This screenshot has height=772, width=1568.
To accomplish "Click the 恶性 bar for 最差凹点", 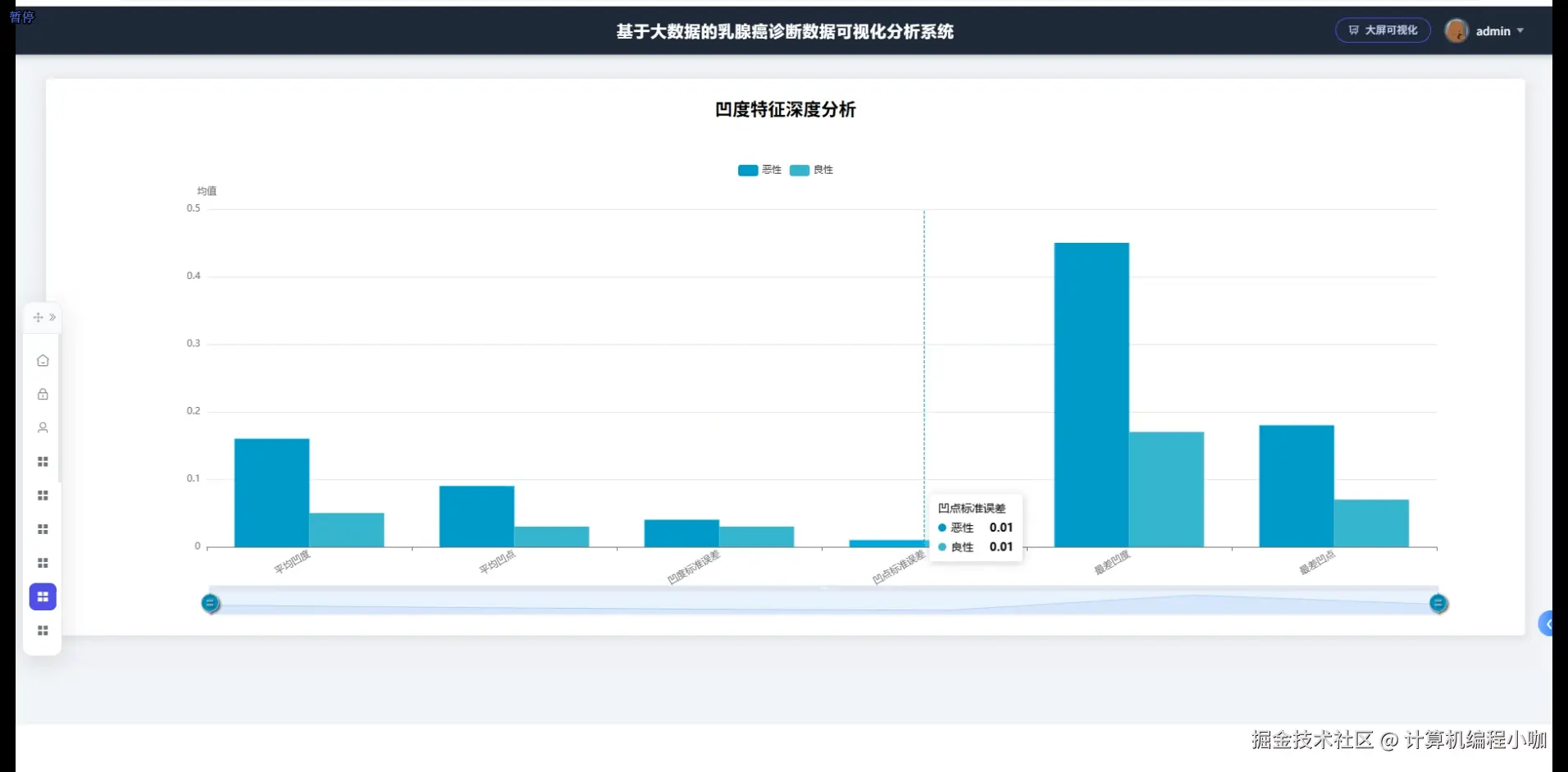I will pos(1297,486).
